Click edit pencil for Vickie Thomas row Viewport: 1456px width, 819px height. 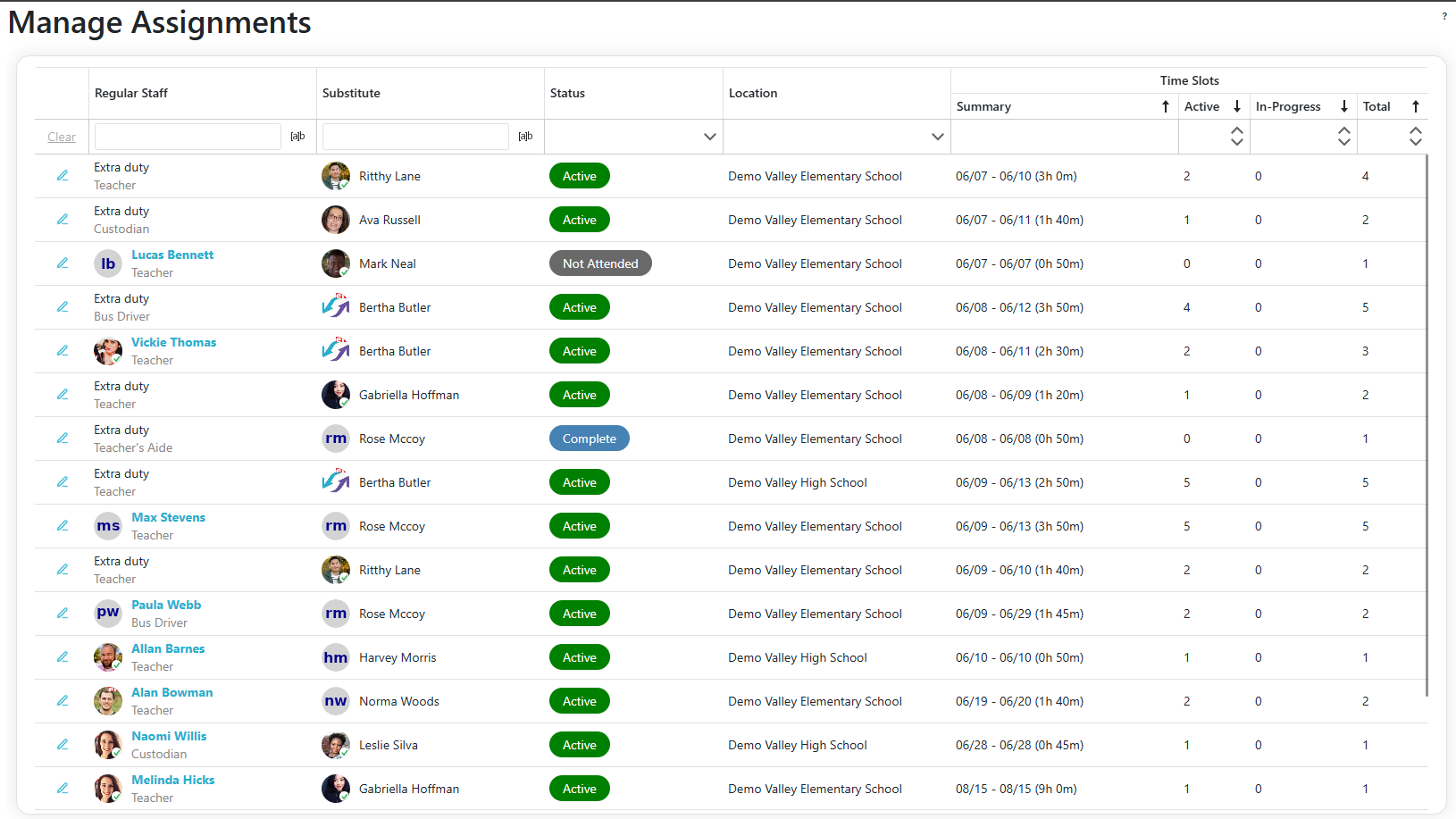coord(63,351)
